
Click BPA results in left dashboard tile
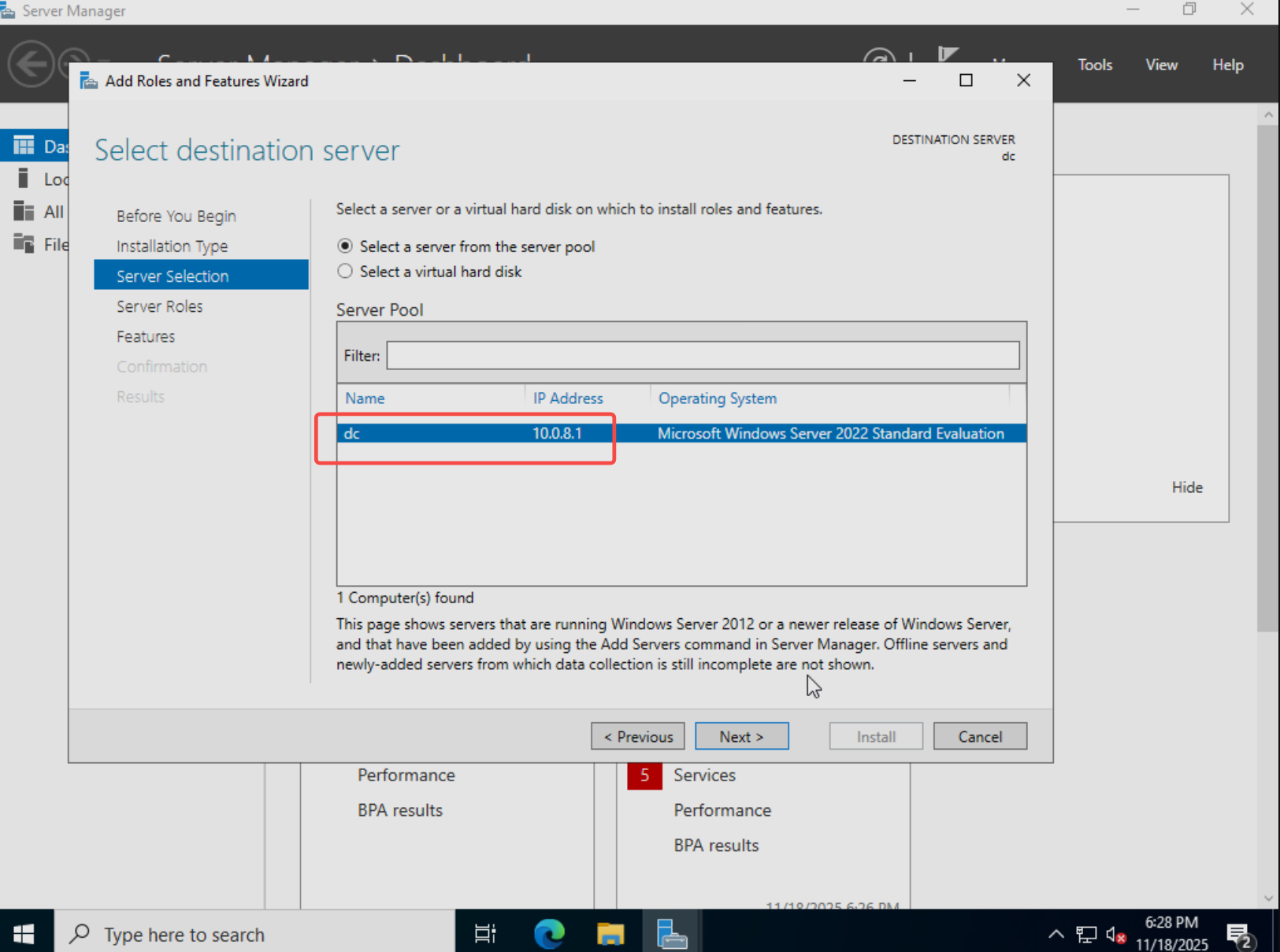tap(400, 809)
